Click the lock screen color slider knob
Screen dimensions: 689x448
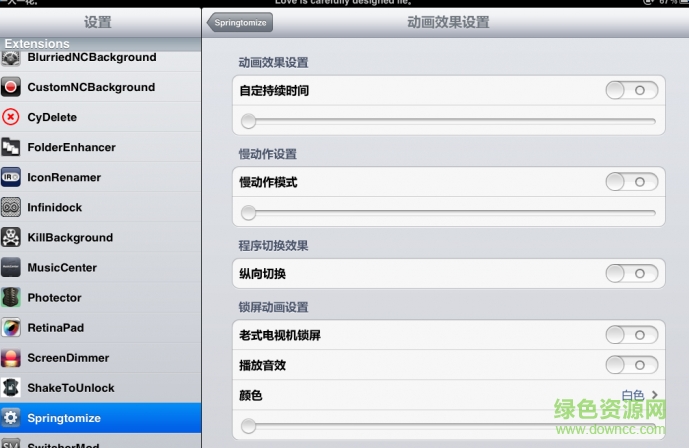(x=248, y=426)
